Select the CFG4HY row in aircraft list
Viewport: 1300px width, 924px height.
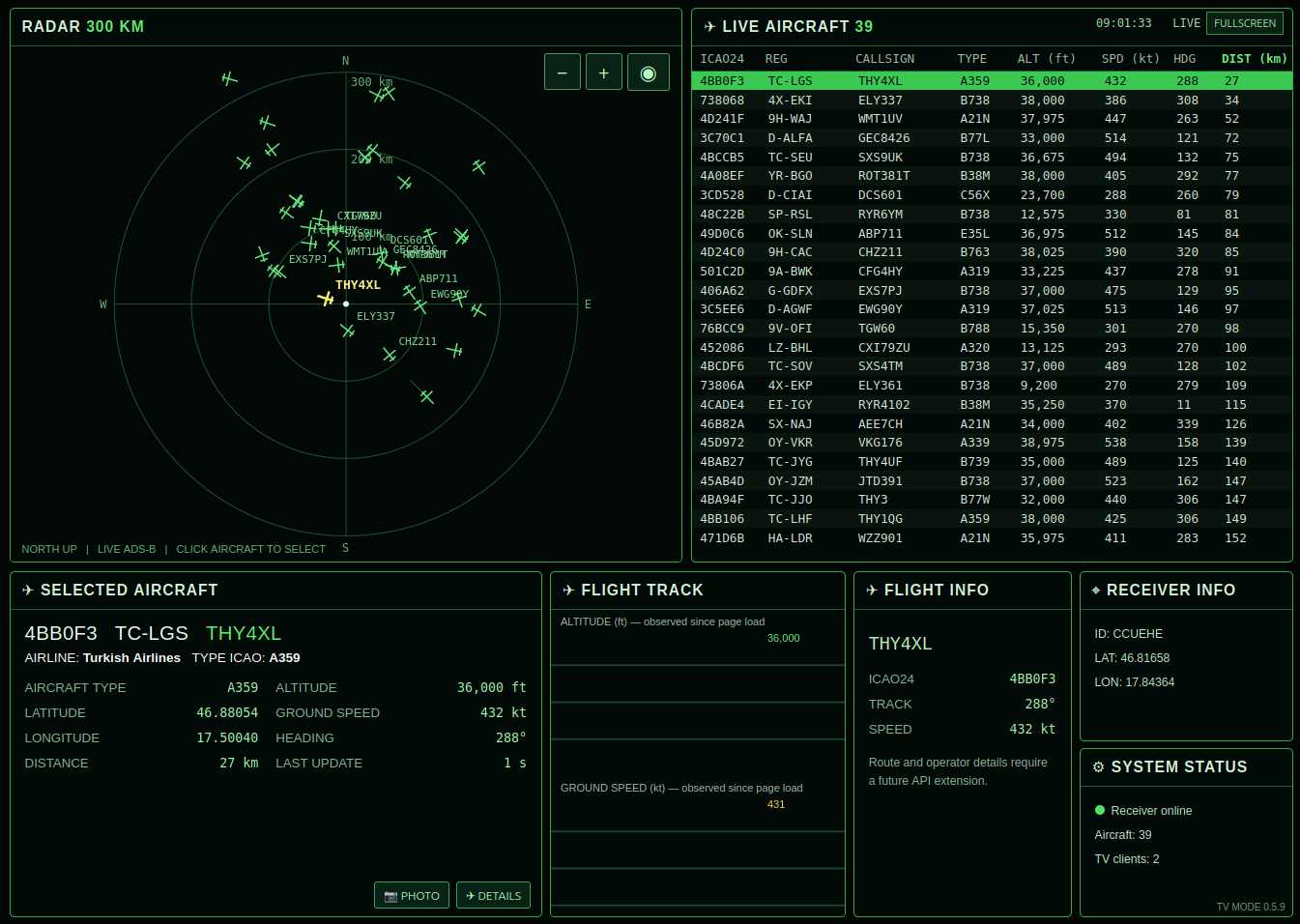(x=992, y=272)
